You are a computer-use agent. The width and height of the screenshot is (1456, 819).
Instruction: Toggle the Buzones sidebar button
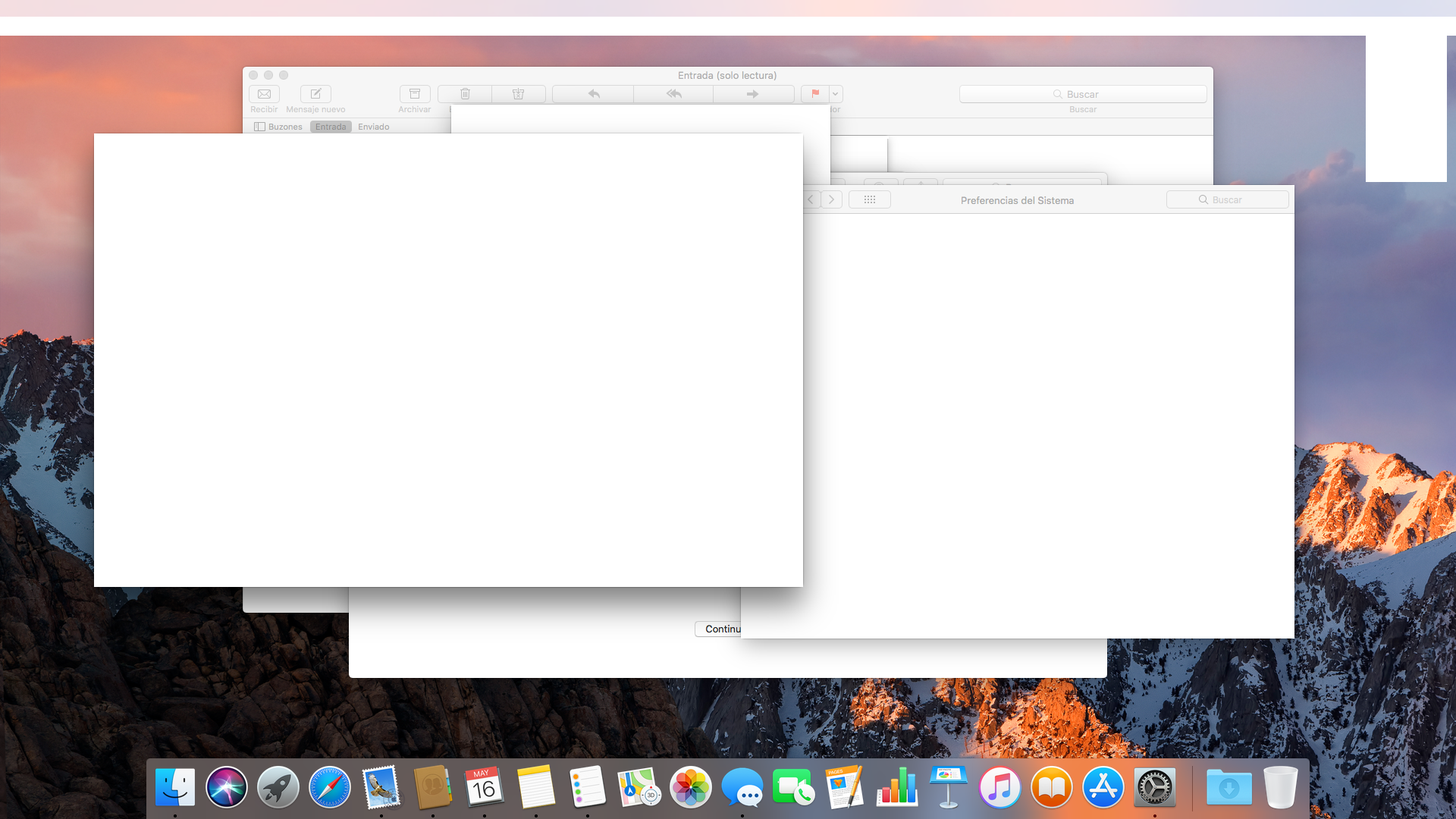[278, 127]
